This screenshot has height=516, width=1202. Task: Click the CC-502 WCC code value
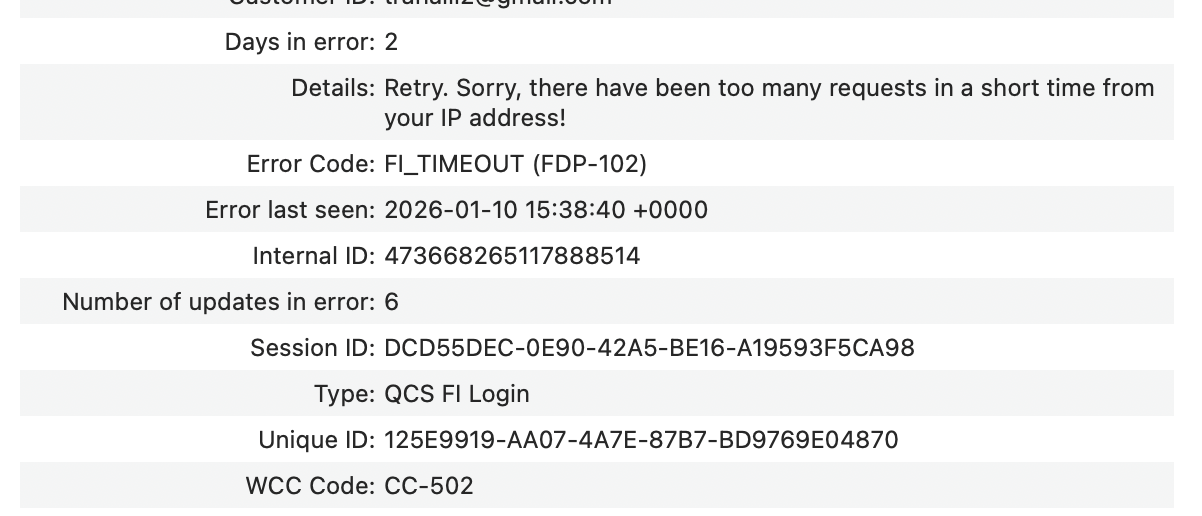click(429, 486)
